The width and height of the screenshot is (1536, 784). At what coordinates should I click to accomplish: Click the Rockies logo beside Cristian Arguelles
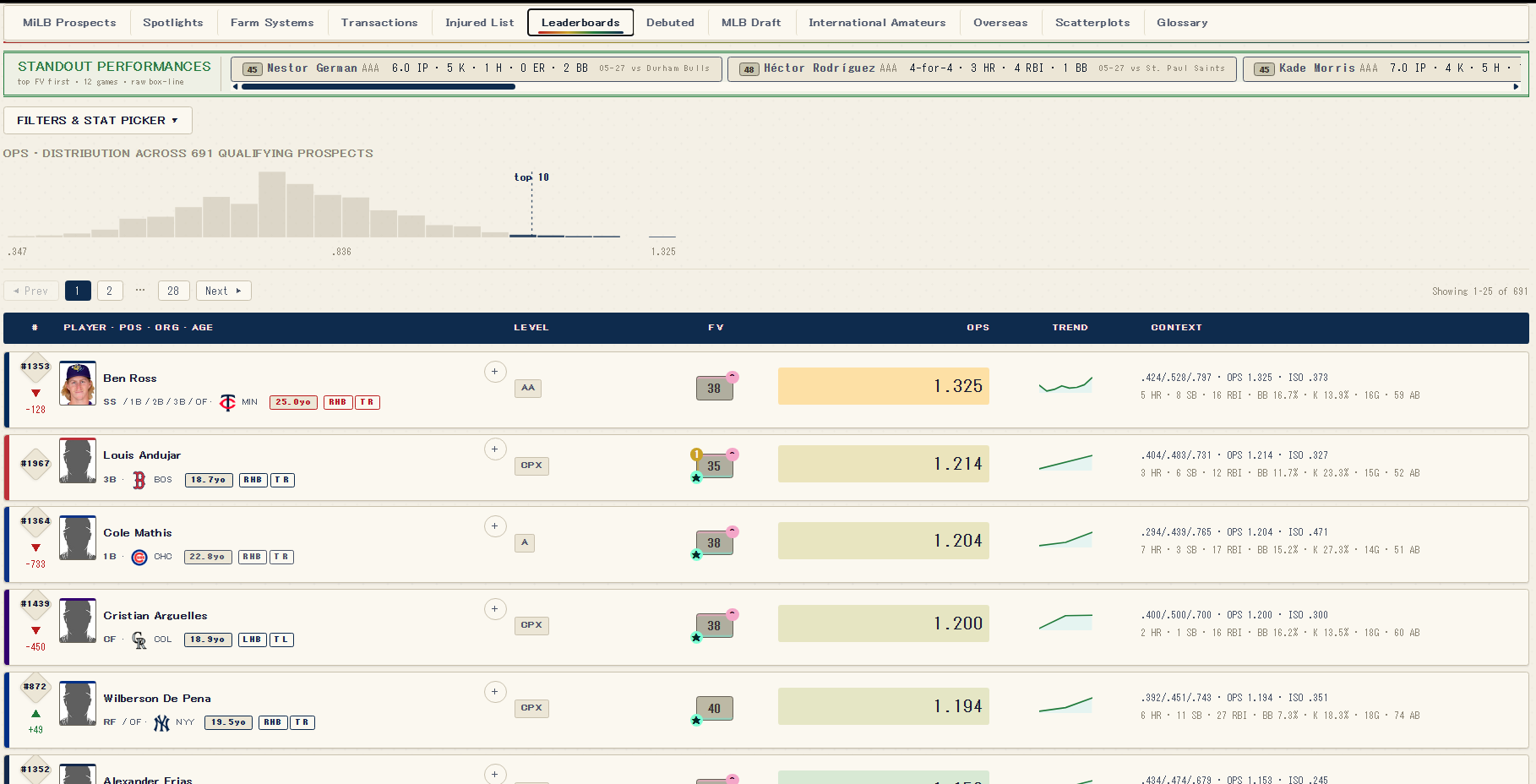tap(139, 640)
